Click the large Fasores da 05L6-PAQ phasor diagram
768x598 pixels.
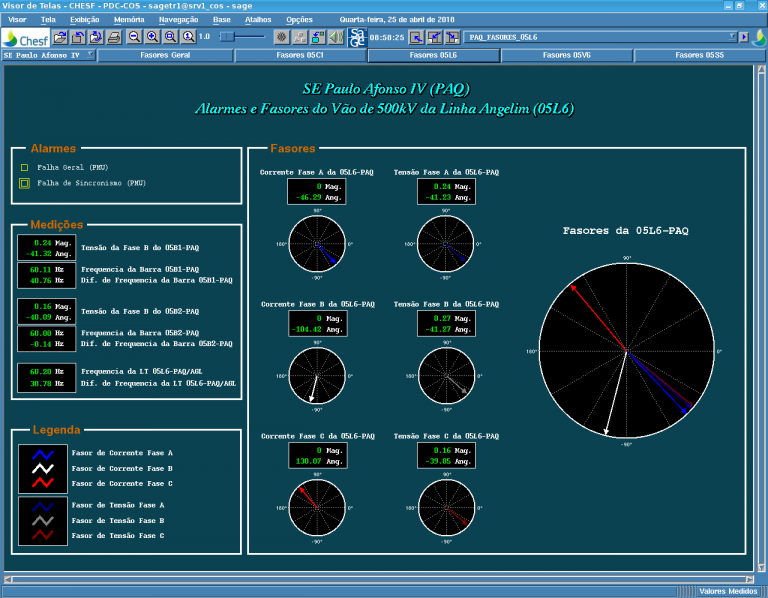coord(626,351)
